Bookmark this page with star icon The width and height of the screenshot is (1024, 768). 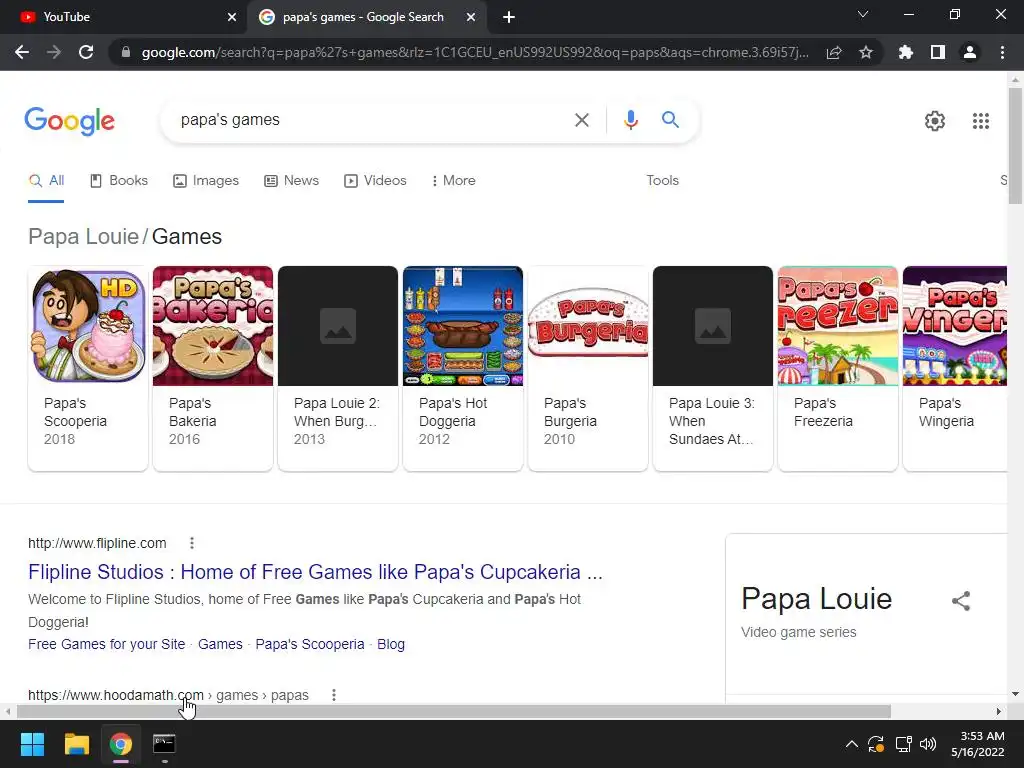click(866, 52)
